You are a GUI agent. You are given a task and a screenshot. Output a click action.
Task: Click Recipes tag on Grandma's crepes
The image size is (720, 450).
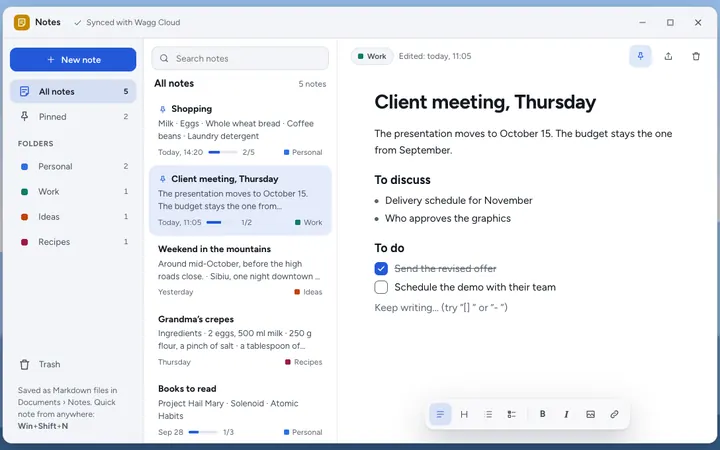304,362
